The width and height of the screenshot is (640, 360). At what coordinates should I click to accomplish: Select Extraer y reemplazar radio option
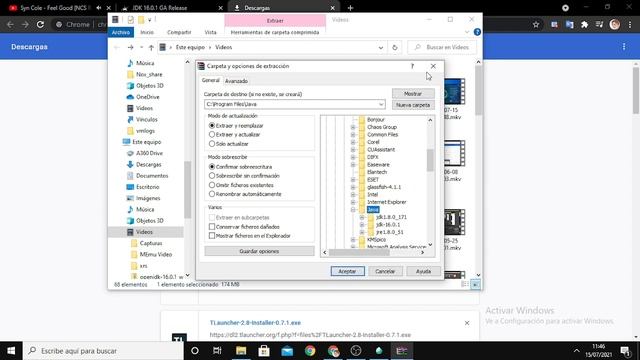coord(211,126)
